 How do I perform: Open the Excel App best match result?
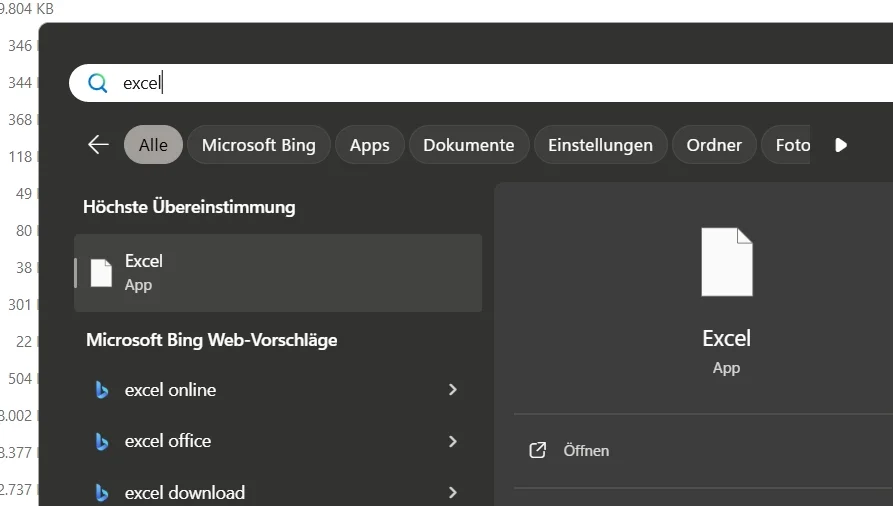tap(278, 272)
